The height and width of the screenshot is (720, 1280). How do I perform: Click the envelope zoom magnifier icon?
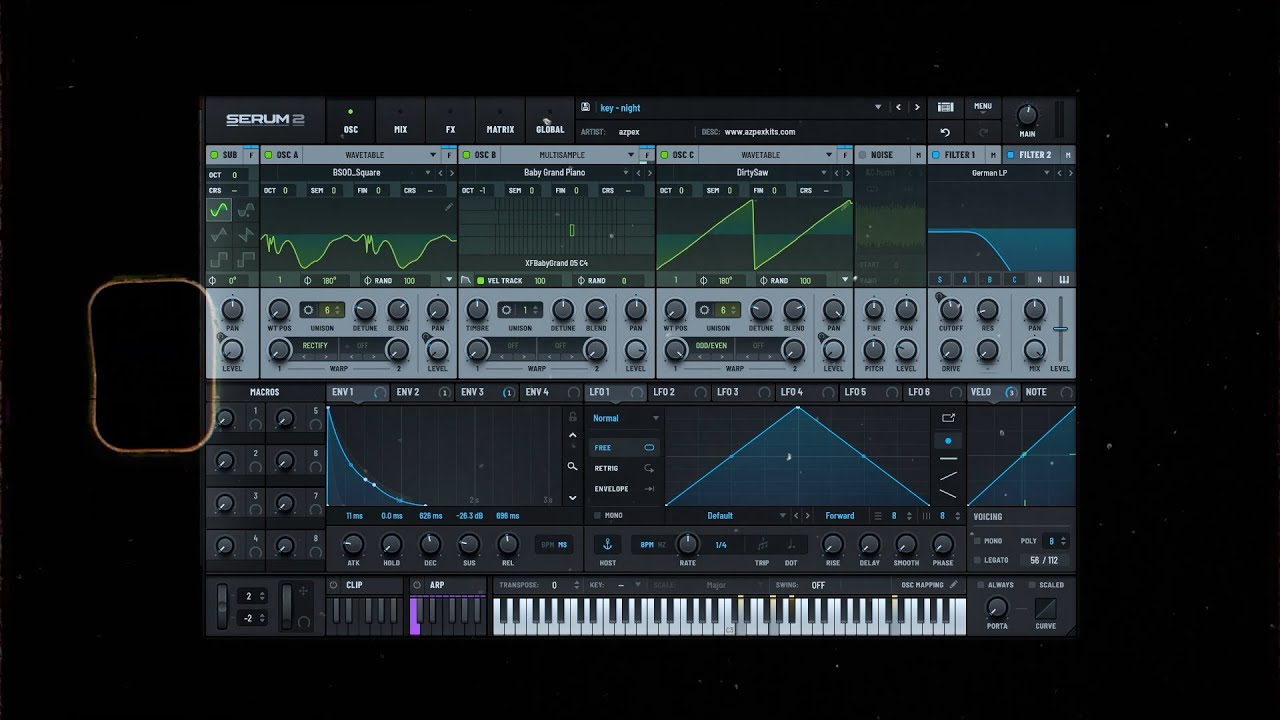click(572, 466)
